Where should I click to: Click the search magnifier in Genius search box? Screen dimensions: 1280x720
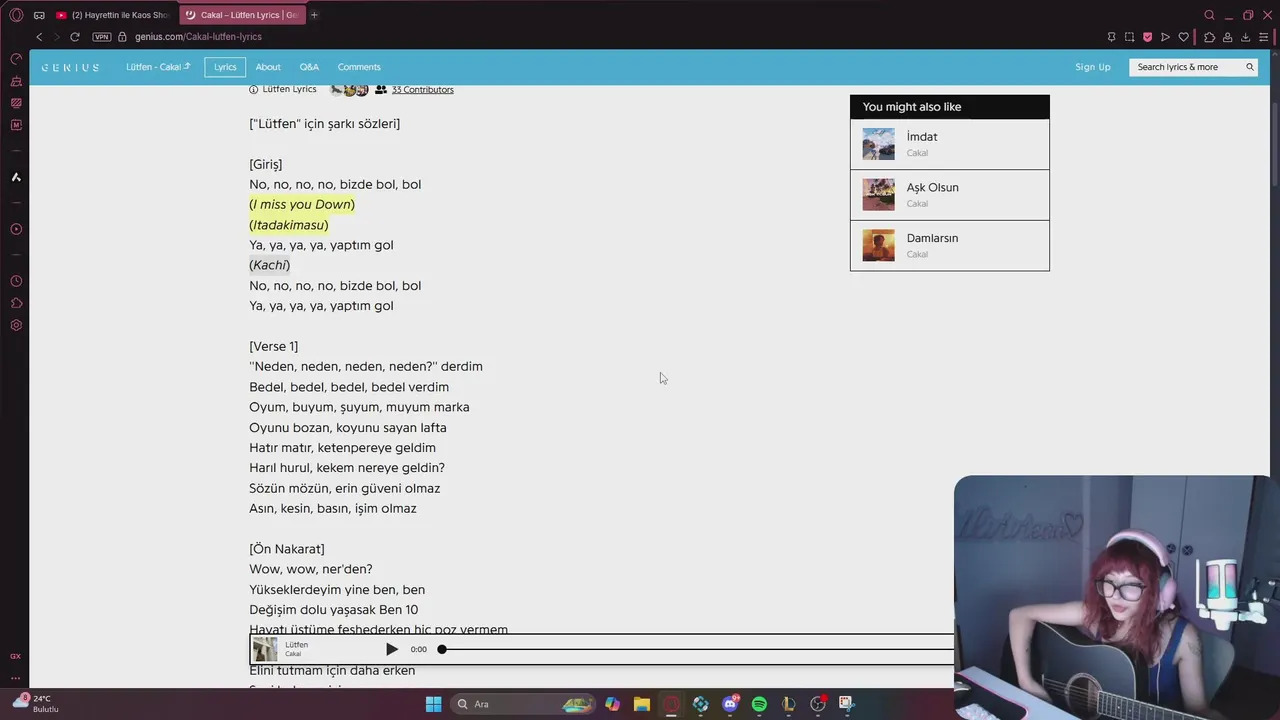click(x=1249, y=67)
